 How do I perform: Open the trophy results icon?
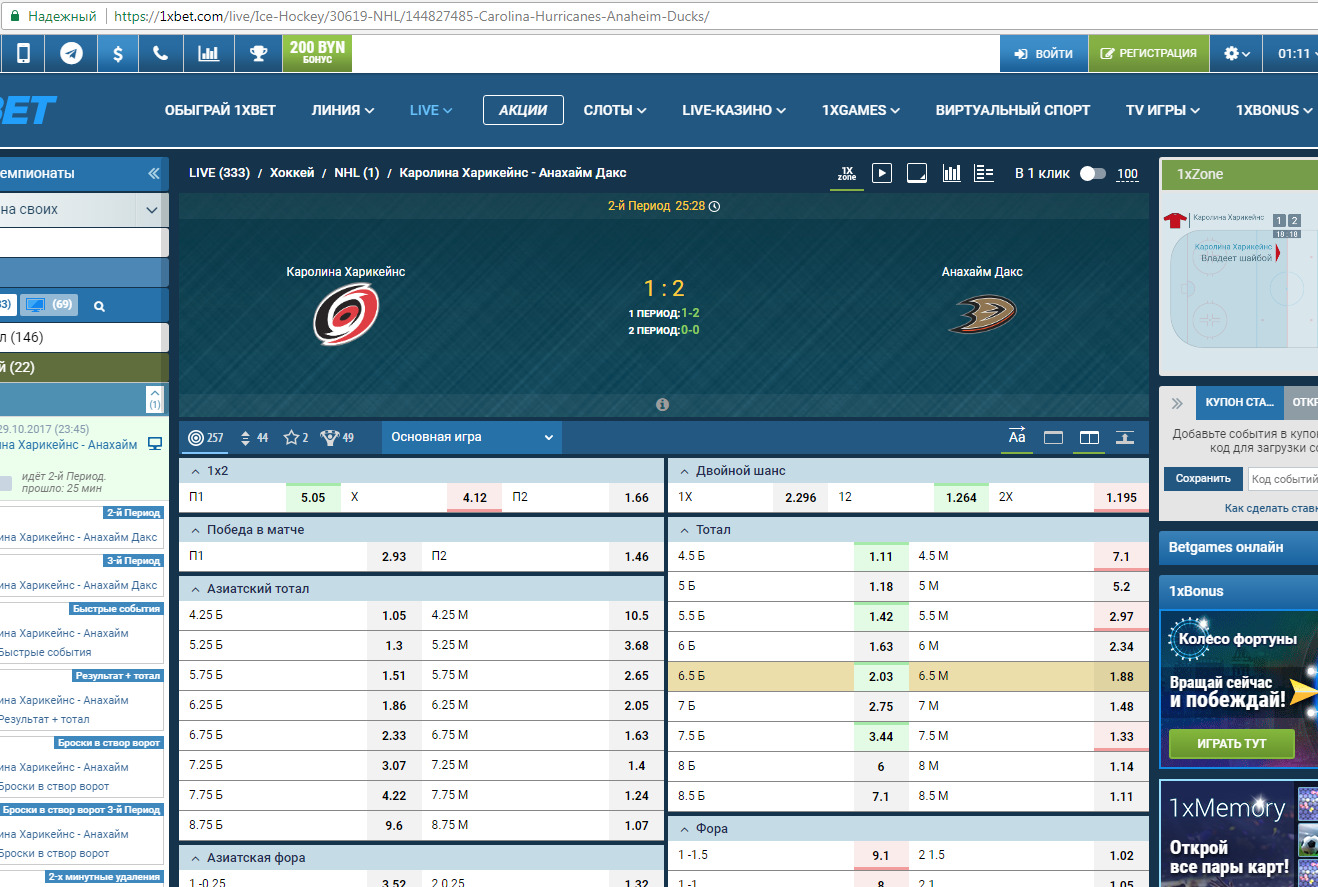pos(258,53)
